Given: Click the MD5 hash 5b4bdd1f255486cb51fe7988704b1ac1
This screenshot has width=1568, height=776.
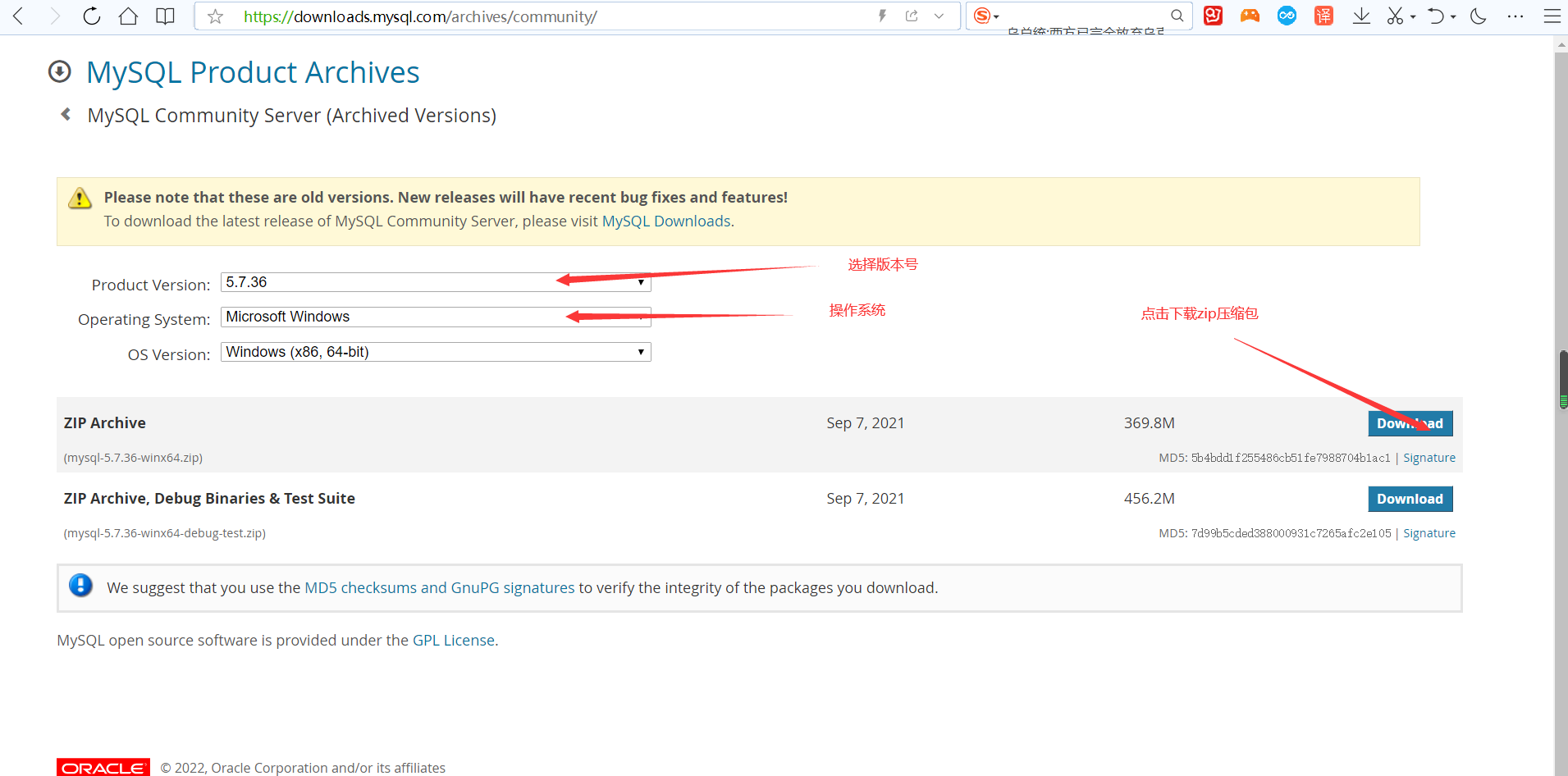Looking at the screenshot, I should pyautogui.click(x=1291, y=458).
